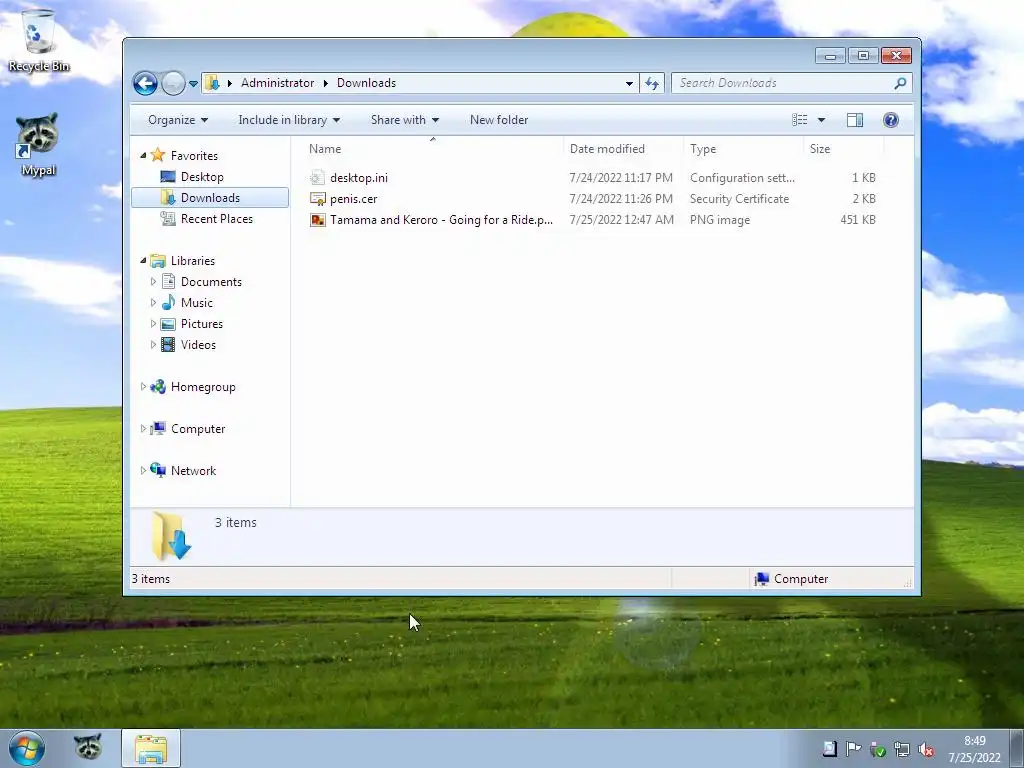Screen dimensions: 1024x768
Task: Select Homegroup in navigation pane
Action: pyautogui.click(x=203, y=387)
